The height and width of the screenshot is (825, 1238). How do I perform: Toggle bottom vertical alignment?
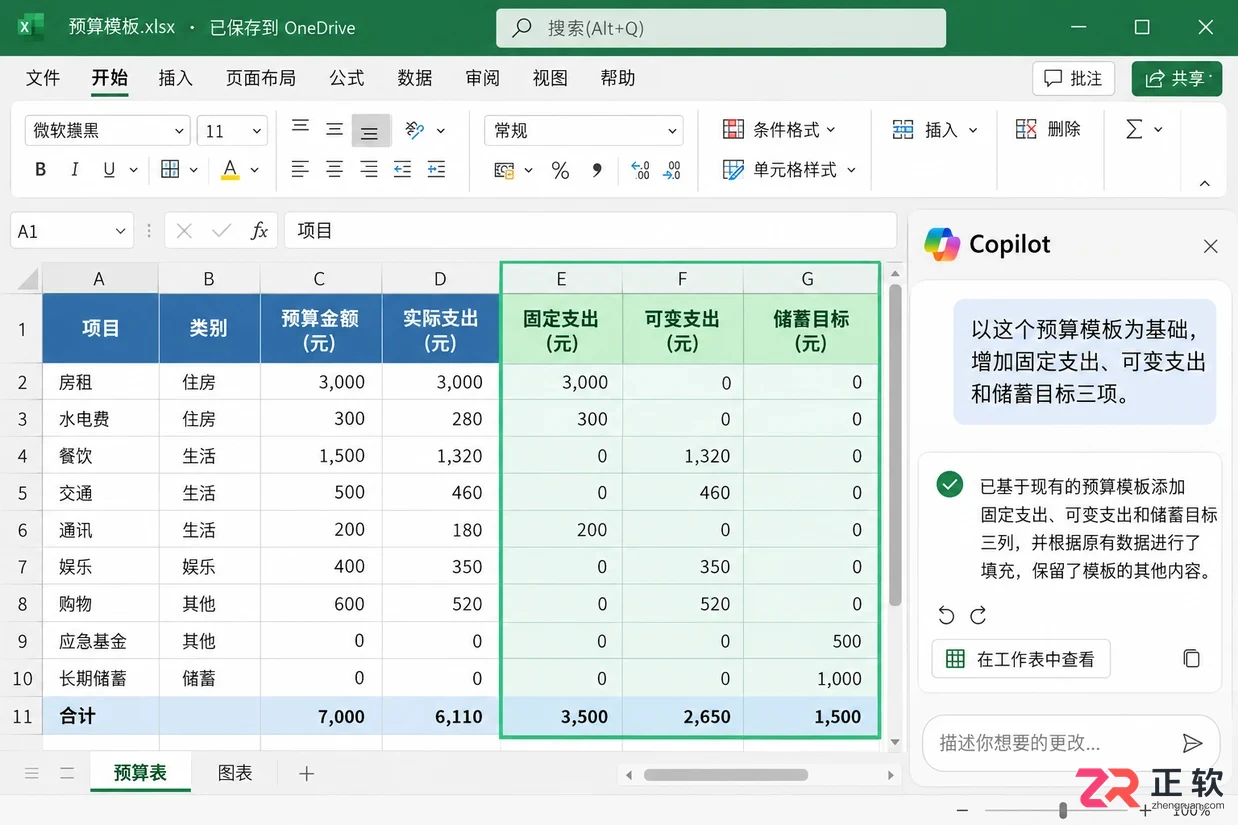(x=370, y=132)
